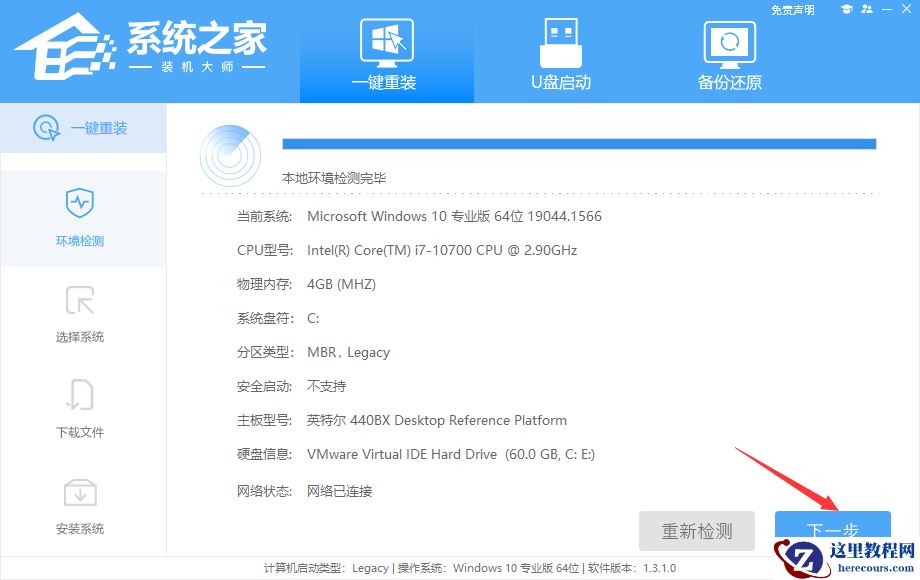The width and height of the screenshot is (920, 580).
Task: Open the 免责声明 disclaimer link
Action: tap(792, 9)
